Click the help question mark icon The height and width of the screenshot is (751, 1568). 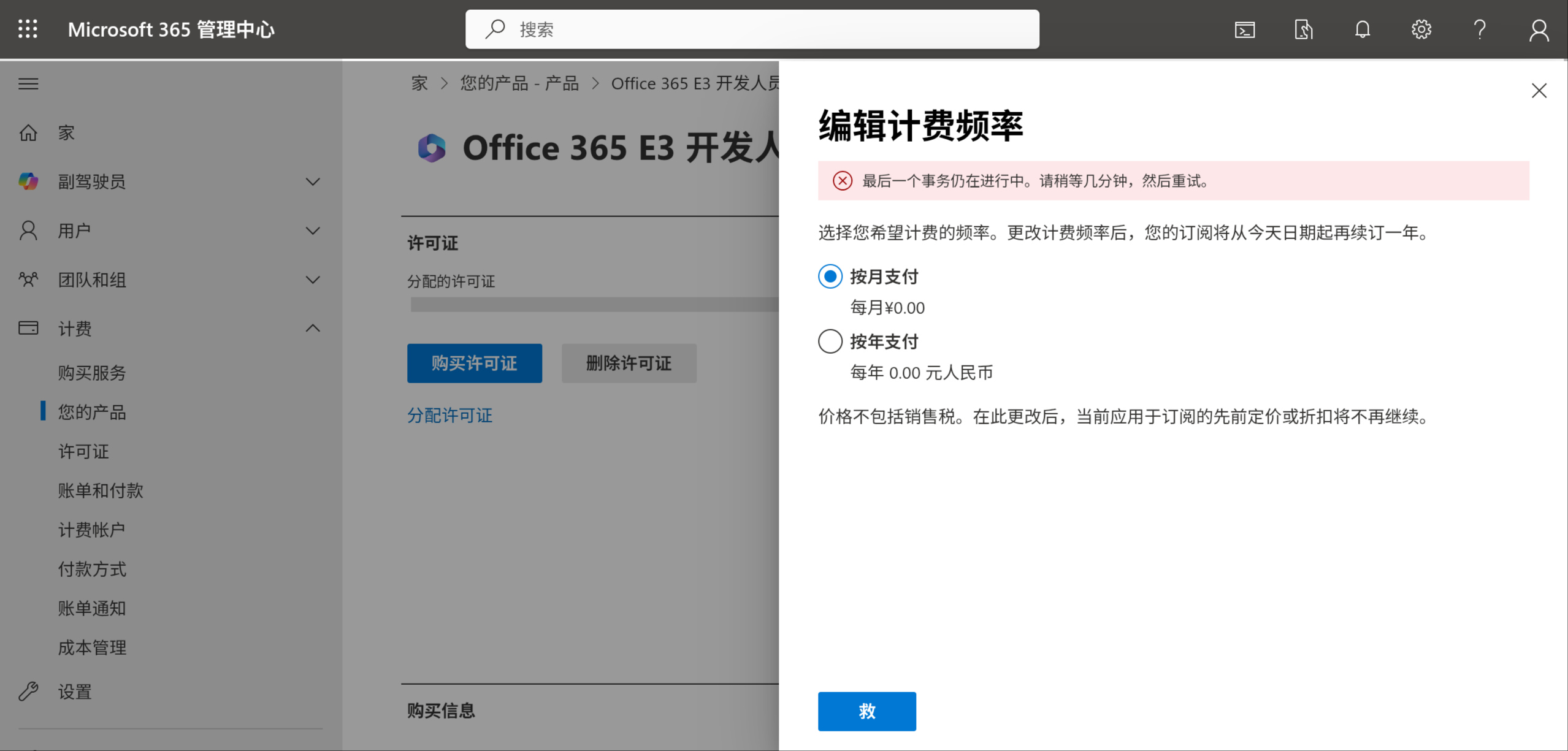coord(1480,29)
